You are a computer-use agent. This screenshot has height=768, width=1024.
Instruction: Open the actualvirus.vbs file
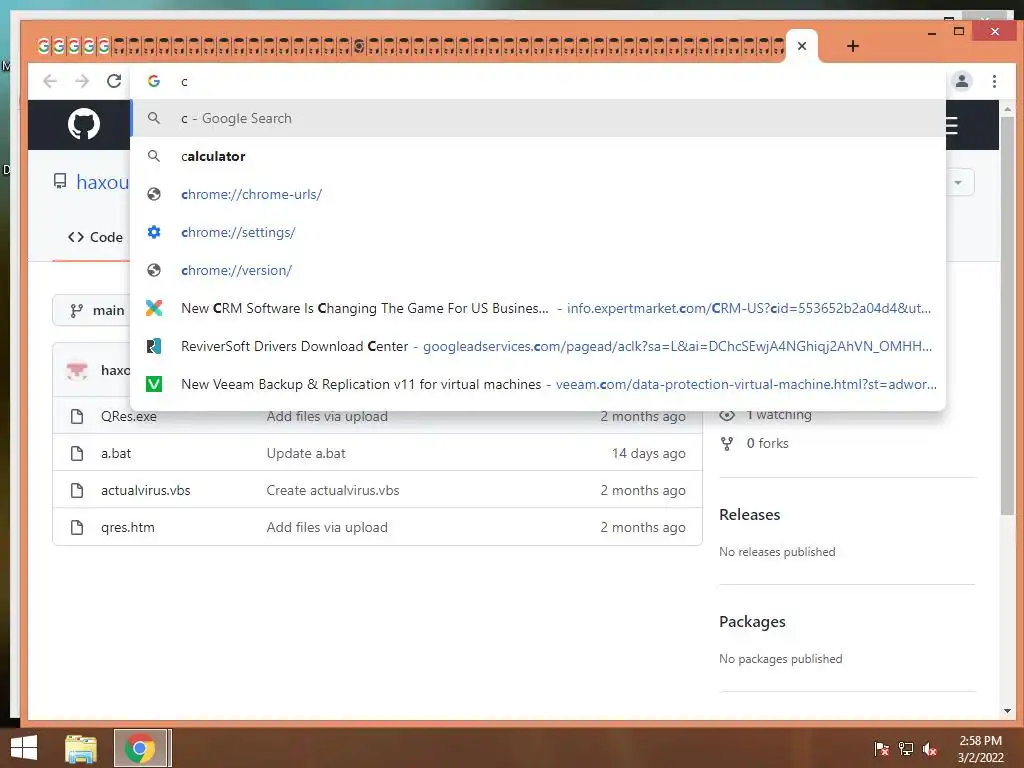tap(146, 490)
